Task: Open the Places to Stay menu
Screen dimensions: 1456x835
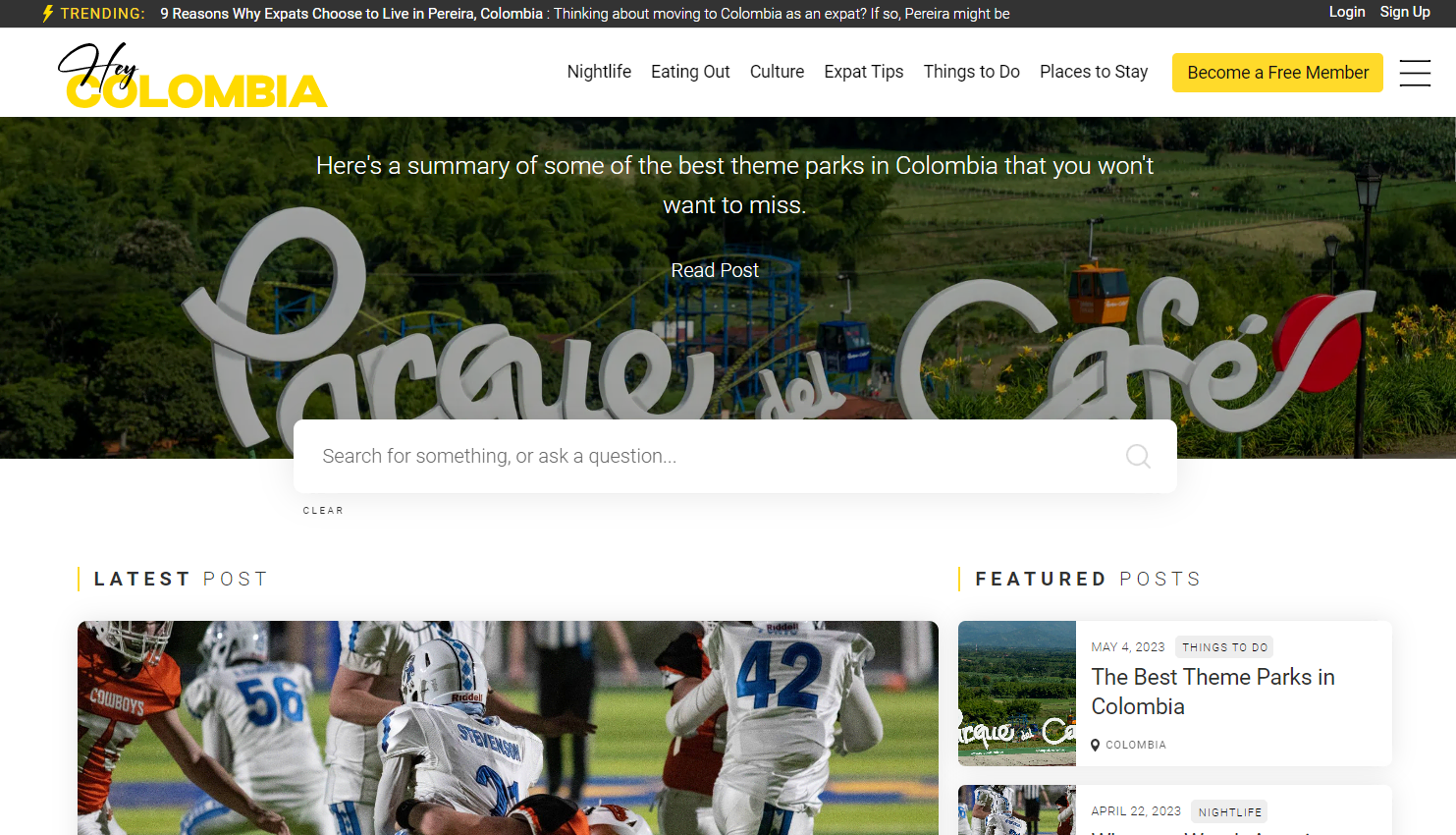Action: pos(1094,72)
